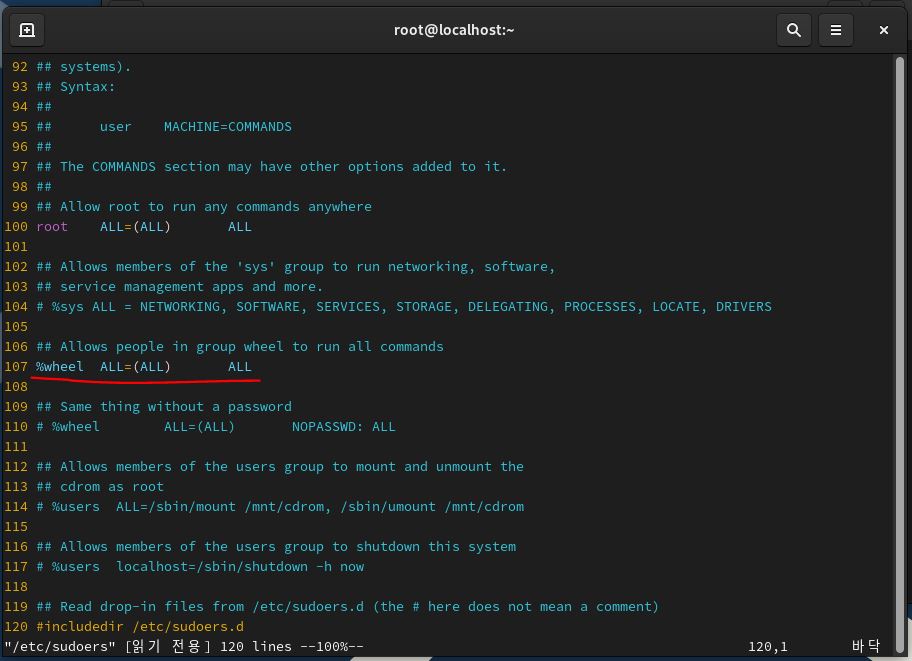The width and height of the screenshot is (912, 661).
Task: Click 'localhost=/sbin/shutdown -h now' line
Action: [x=240, y=567]
